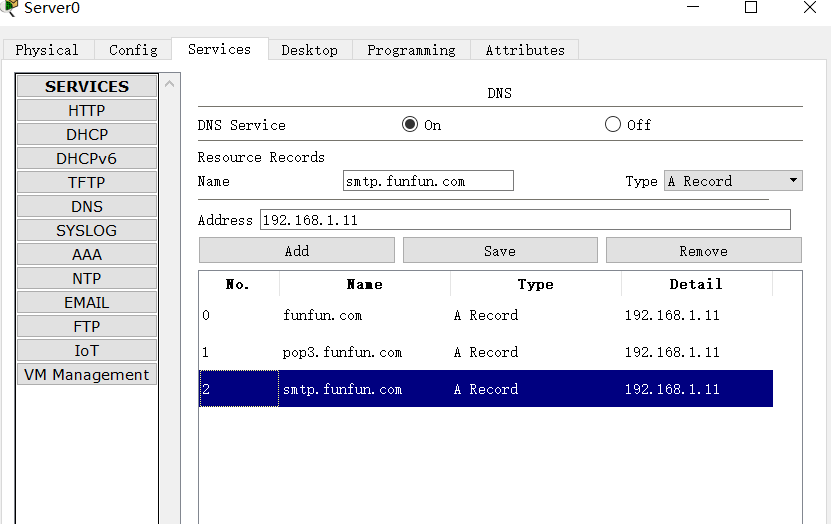831x524 pixels.
Task: Select the pop3.funfun.com record row
Action: pos(486,352)
